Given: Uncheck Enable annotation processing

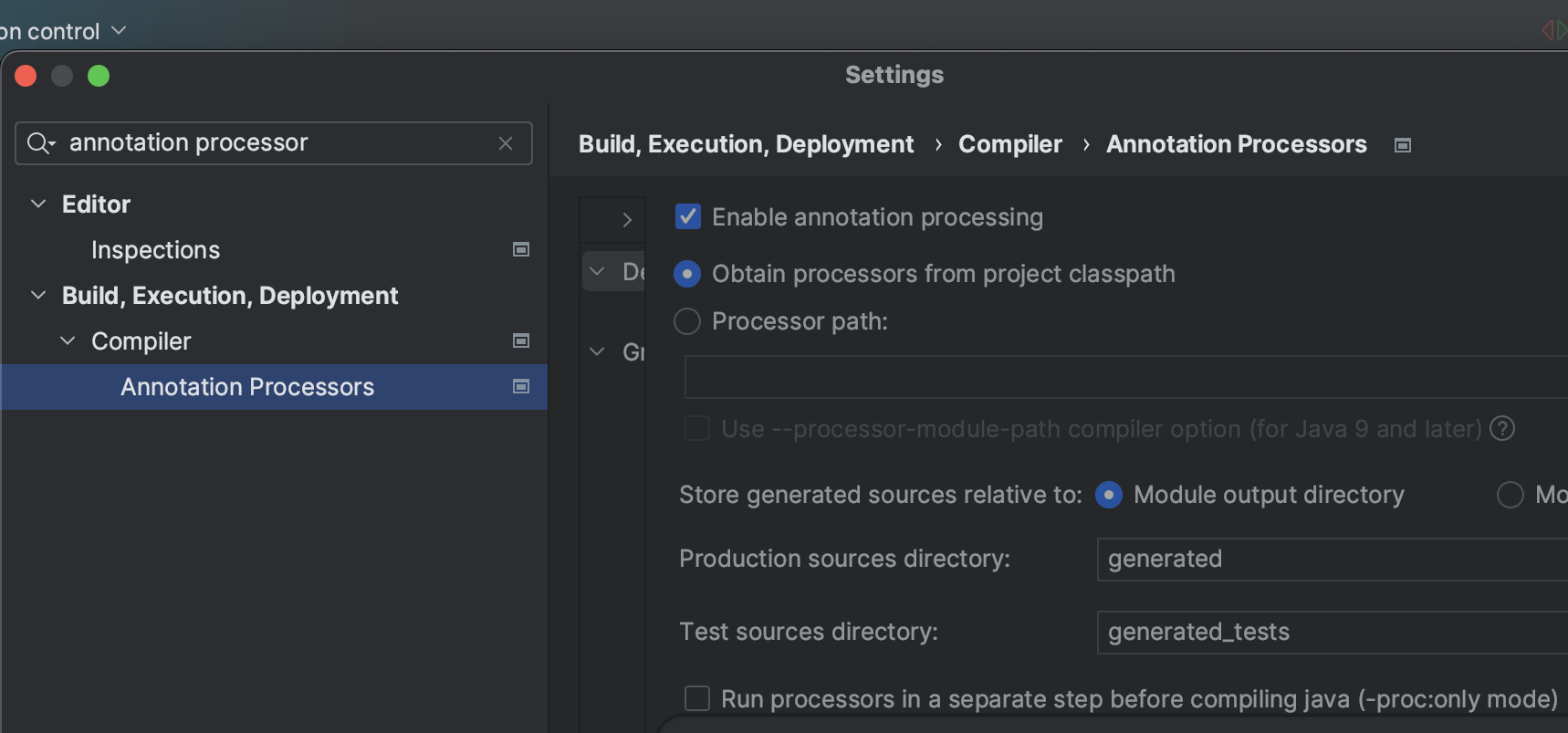Looking at the screenshot, I should (687, 217).
